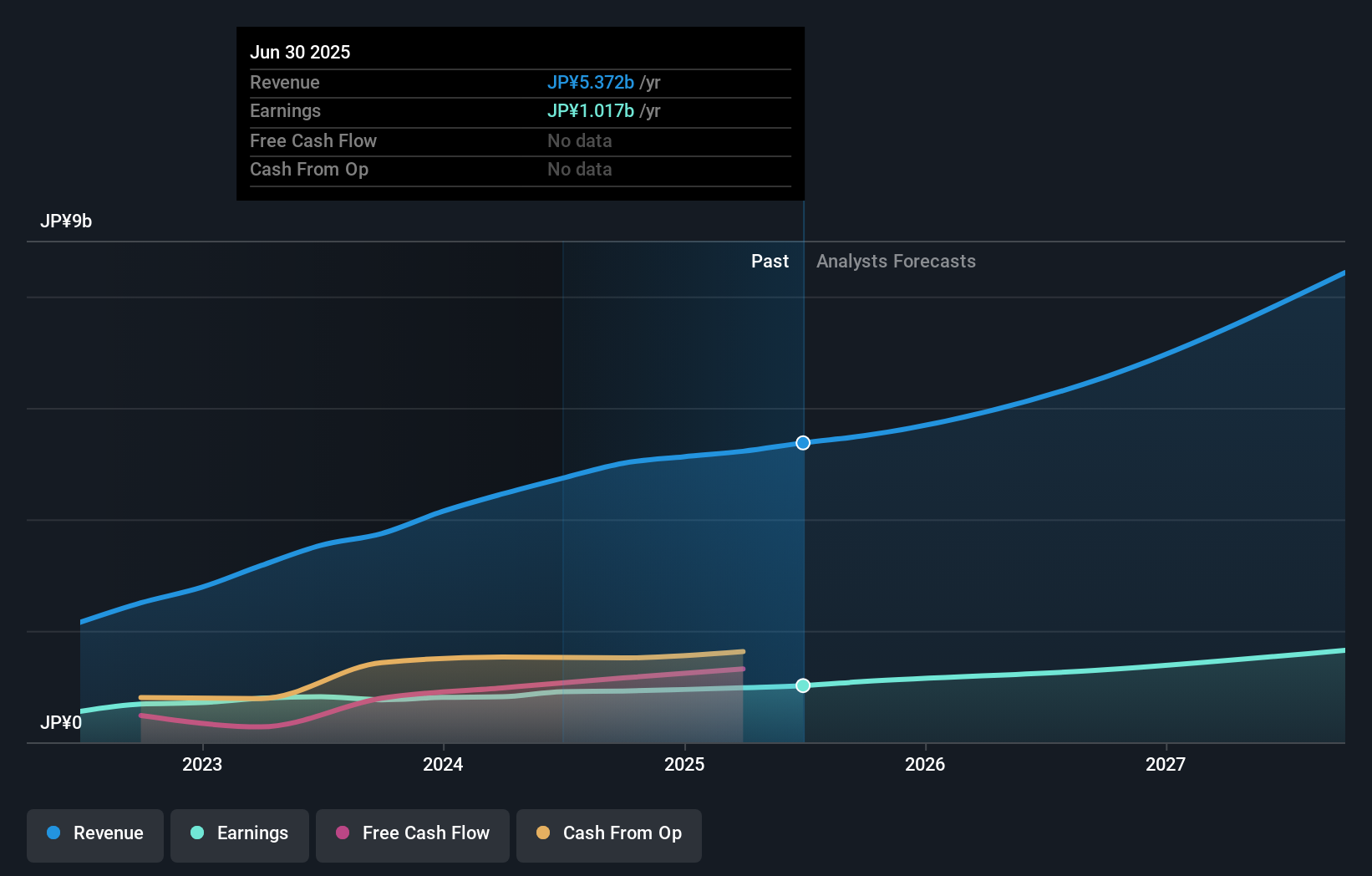Image resolution: width=1372 pixels, height=876 pixels.
Task: Toggle the Revenue series visibility
Action: [x=94, y=835]
